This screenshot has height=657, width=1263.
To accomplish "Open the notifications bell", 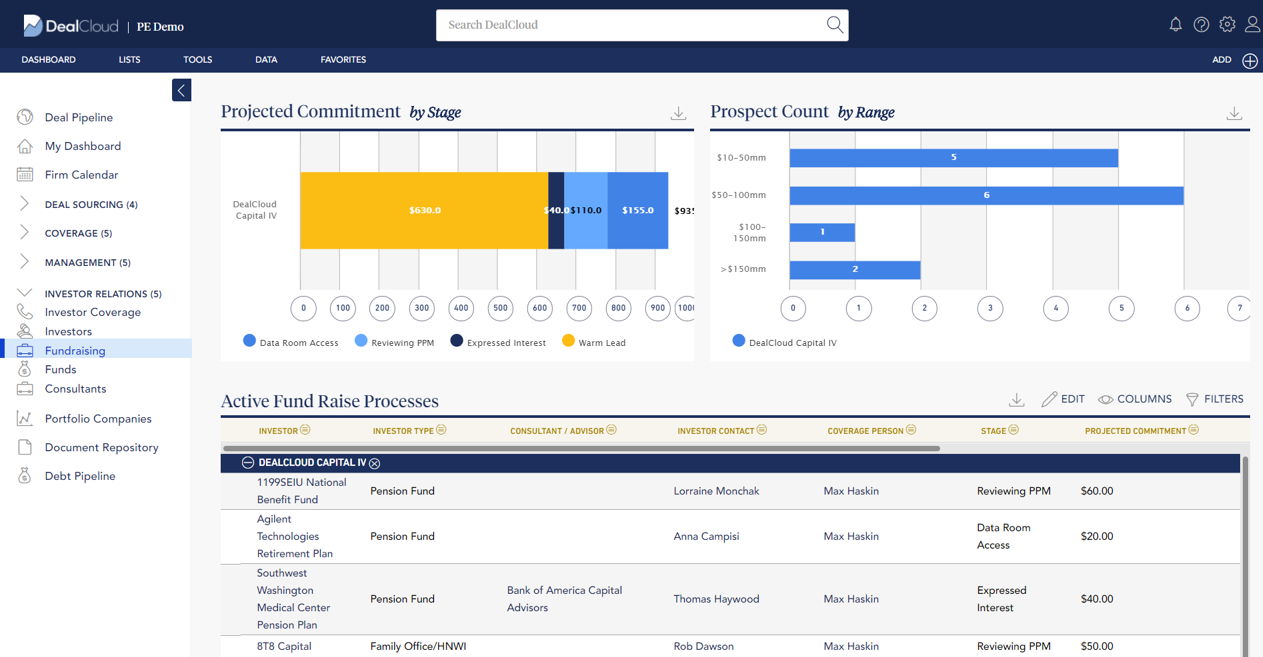I will point(1175,25).
